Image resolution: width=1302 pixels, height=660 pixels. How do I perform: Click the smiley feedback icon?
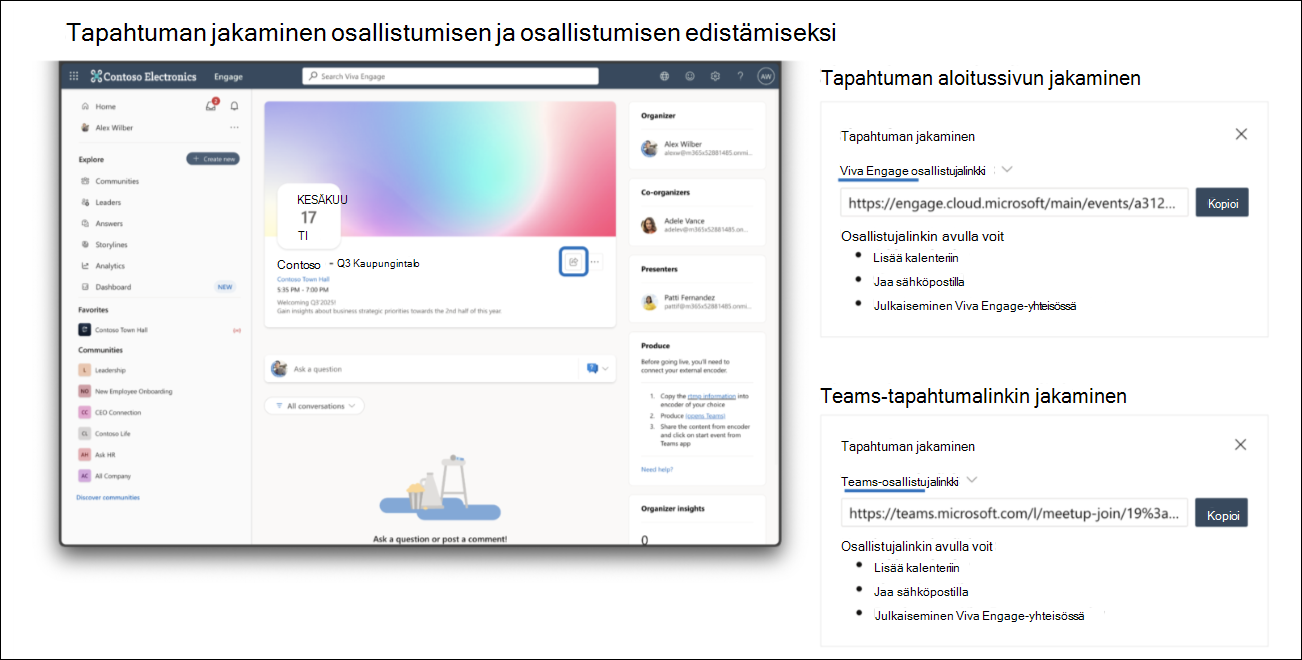(x=690, y=76)
